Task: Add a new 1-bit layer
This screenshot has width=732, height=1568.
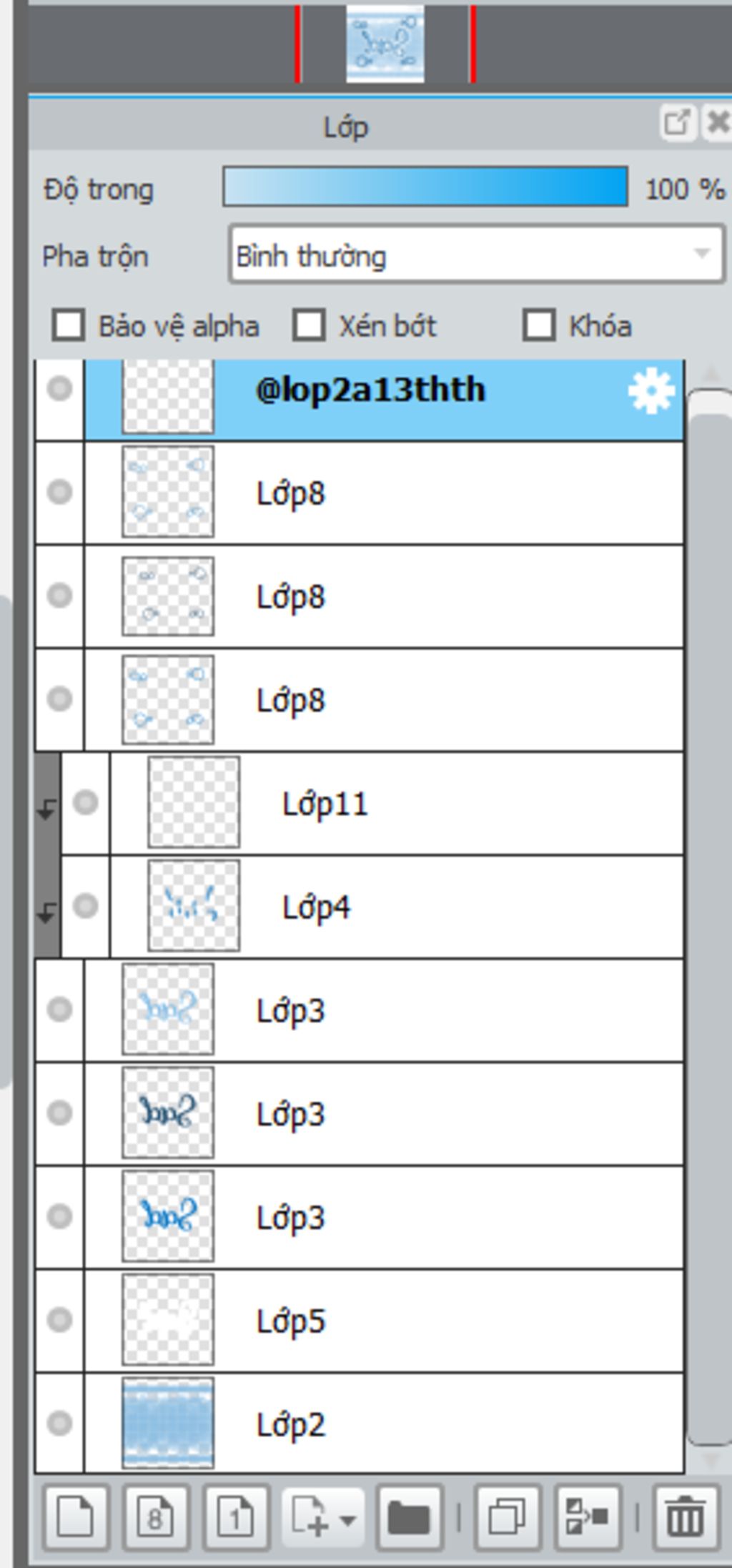Action: tap(236, 1517)
